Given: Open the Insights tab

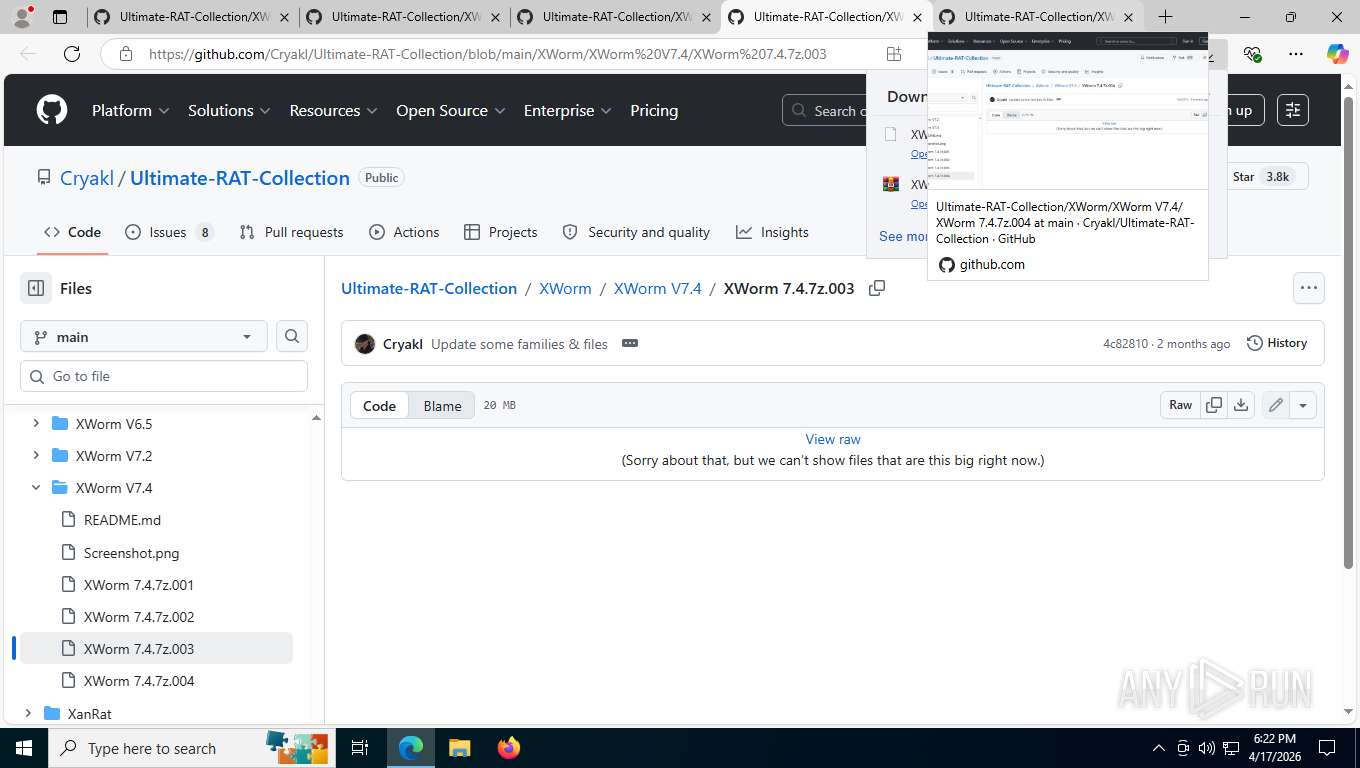Looking at the screenshot, I should pos(772,232).
